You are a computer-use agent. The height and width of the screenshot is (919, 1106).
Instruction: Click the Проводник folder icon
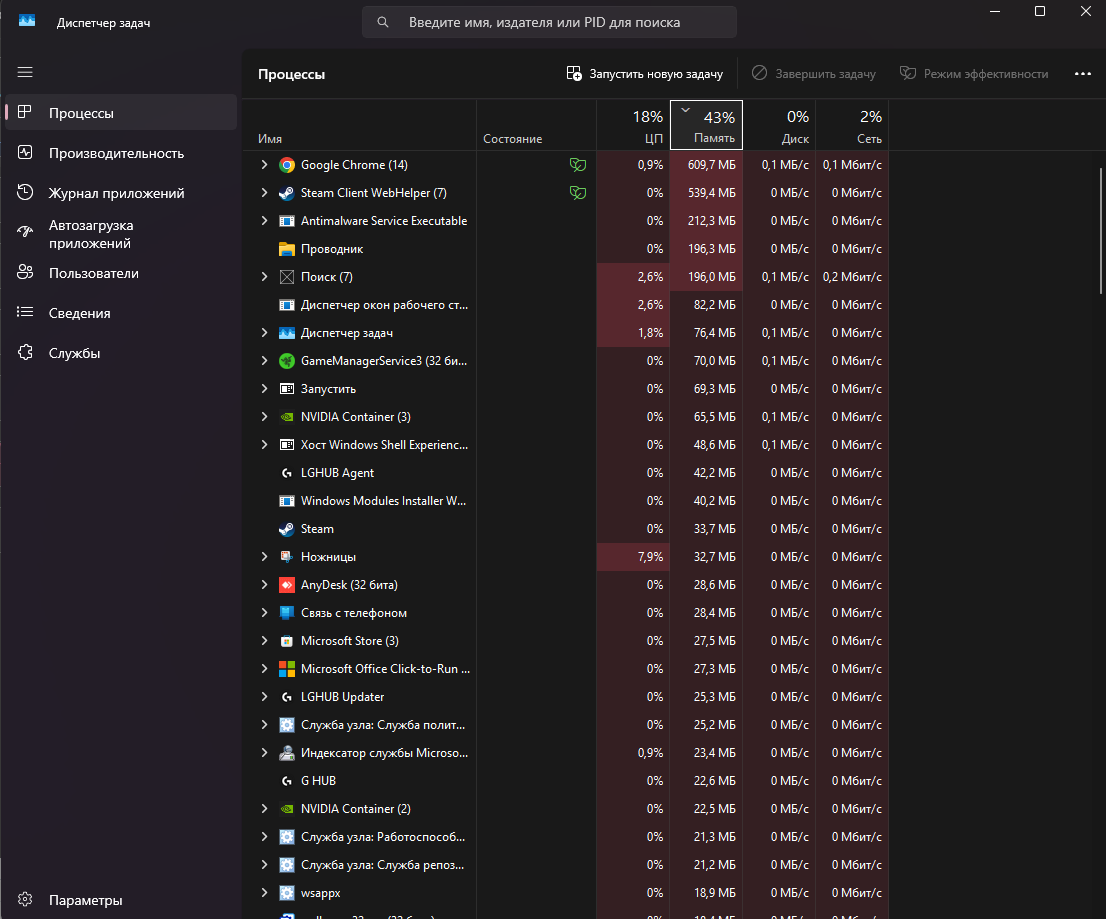pyautogui.click(x=286, y=249)
